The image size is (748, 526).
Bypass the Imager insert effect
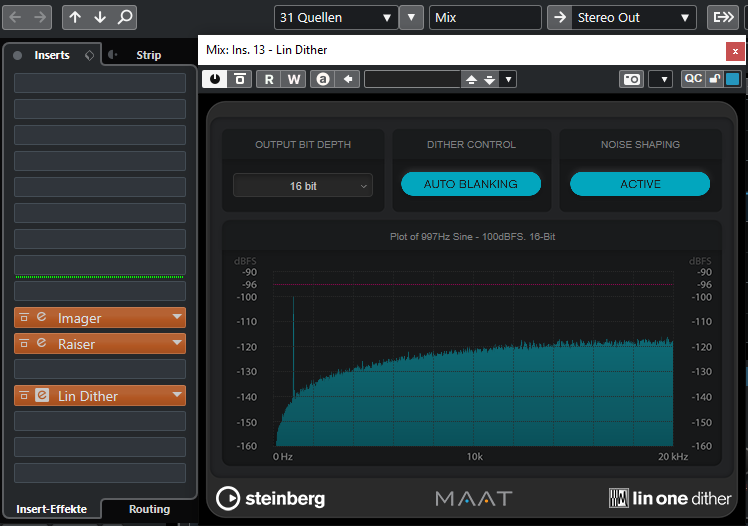(x=23, y=318)
